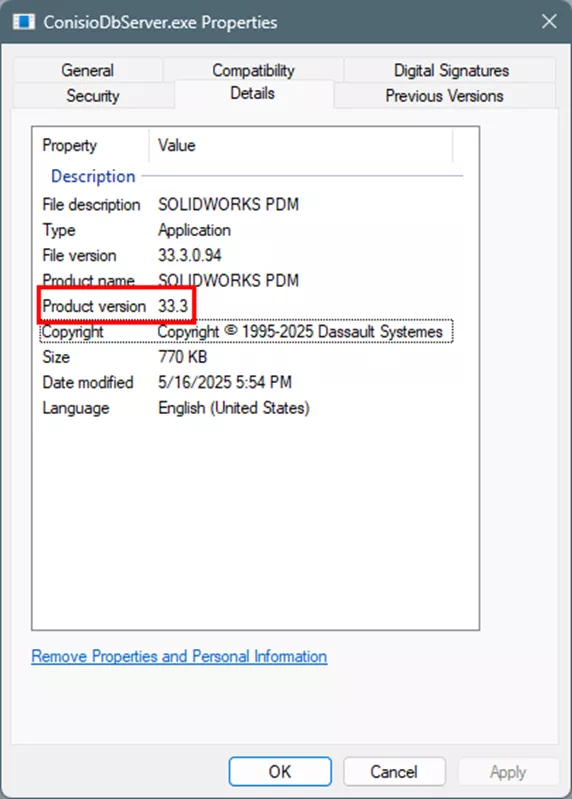The image size is (572, 799).
Task: Click the ConisioDbServer.exe title bar icon
Action: [24, 22]
